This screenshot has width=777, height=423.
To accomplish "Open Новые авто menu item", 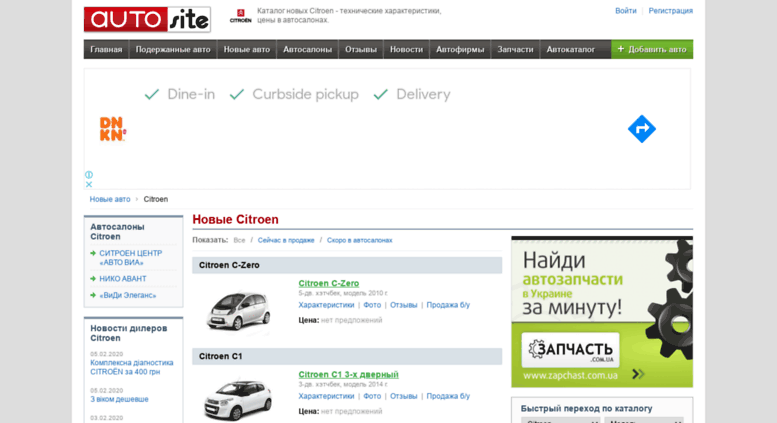I will coord(247,50).
